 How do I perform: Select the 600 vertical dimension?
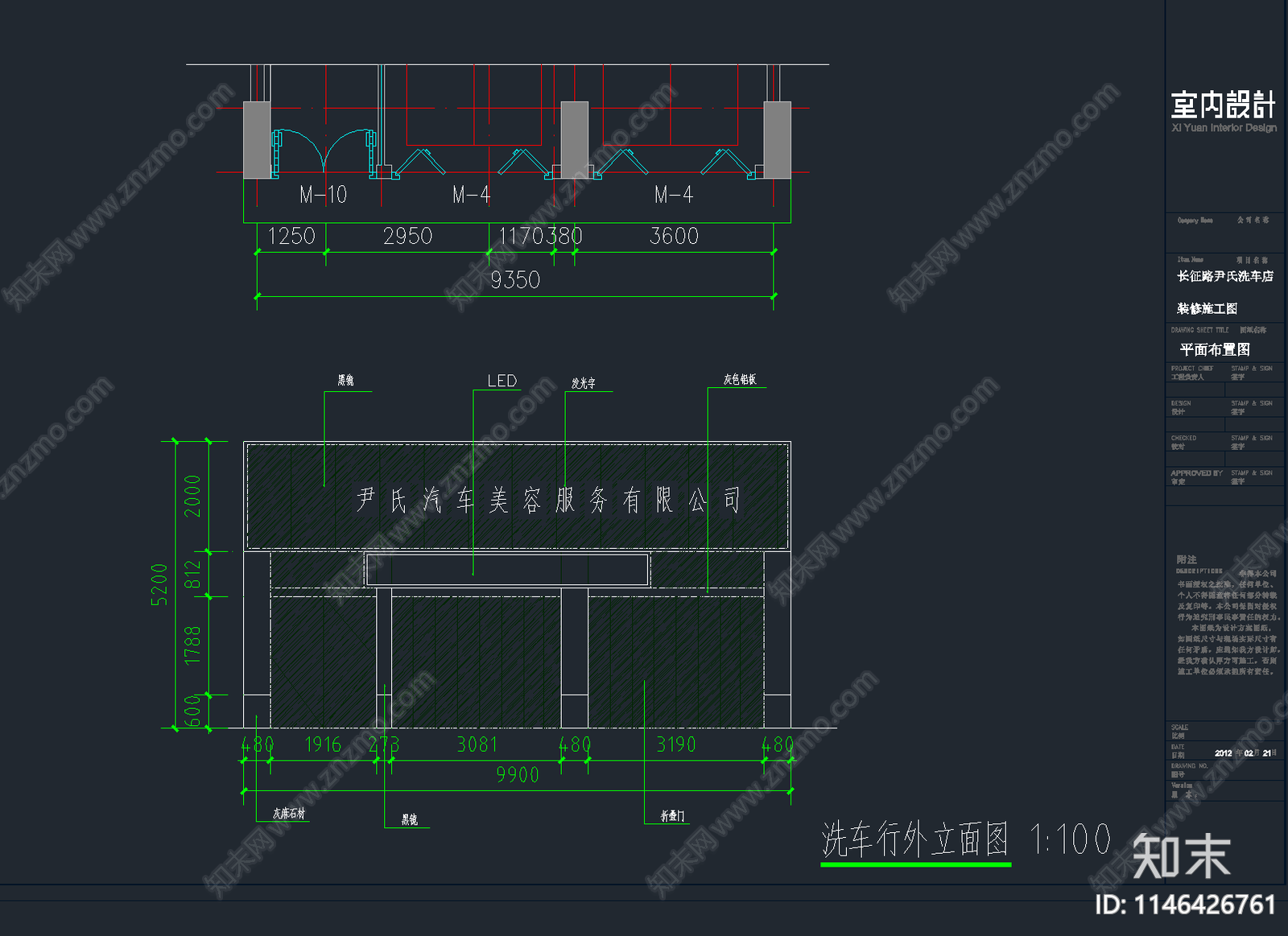tap(192, 711)
